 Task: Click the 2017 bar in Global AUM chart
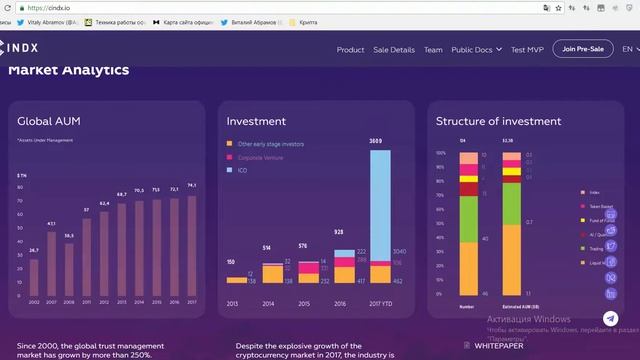(x=192, y=246)
